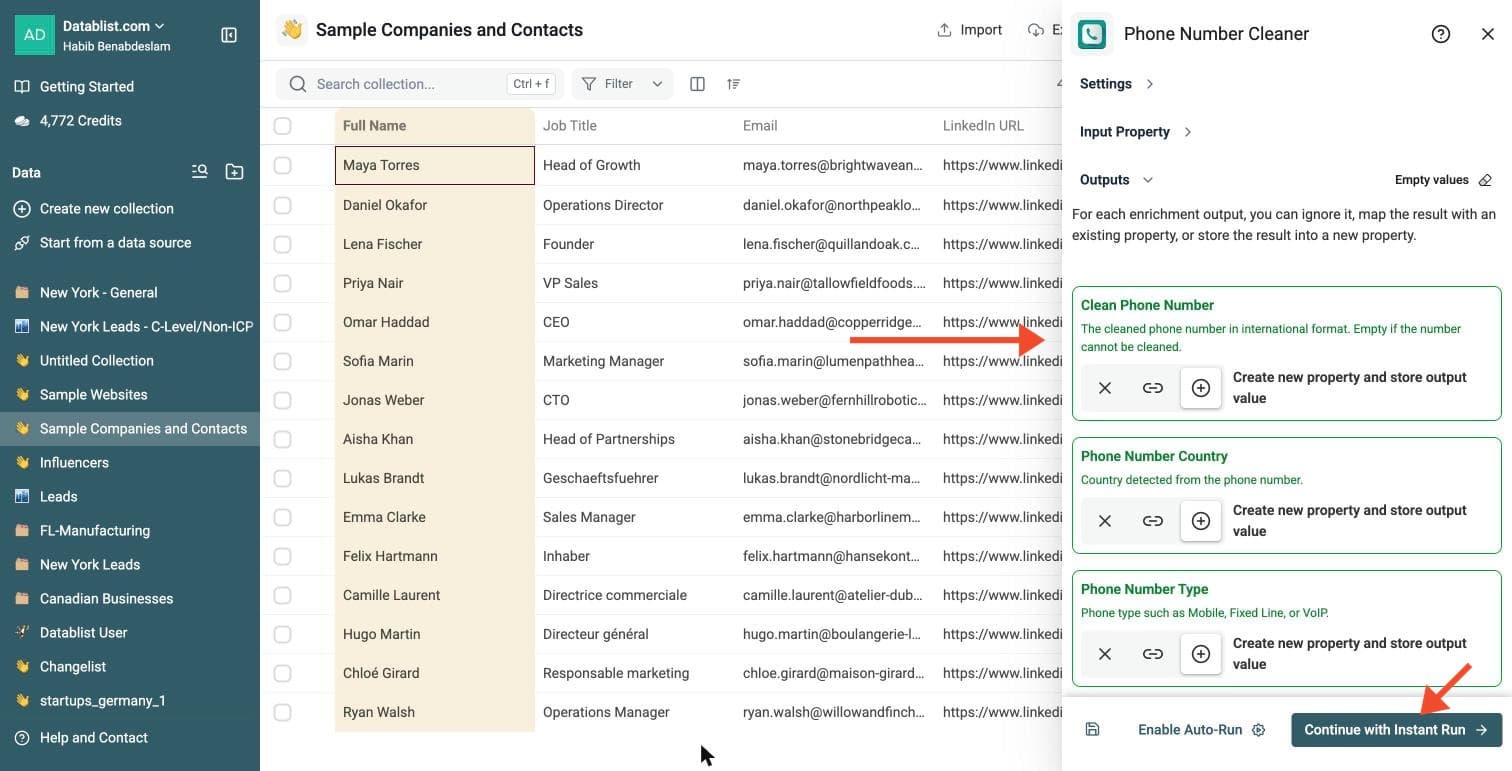Open the Filter dropdown
Image resolution: width=1512 pixels, height=771 pixels.
[x=622, y=84]
